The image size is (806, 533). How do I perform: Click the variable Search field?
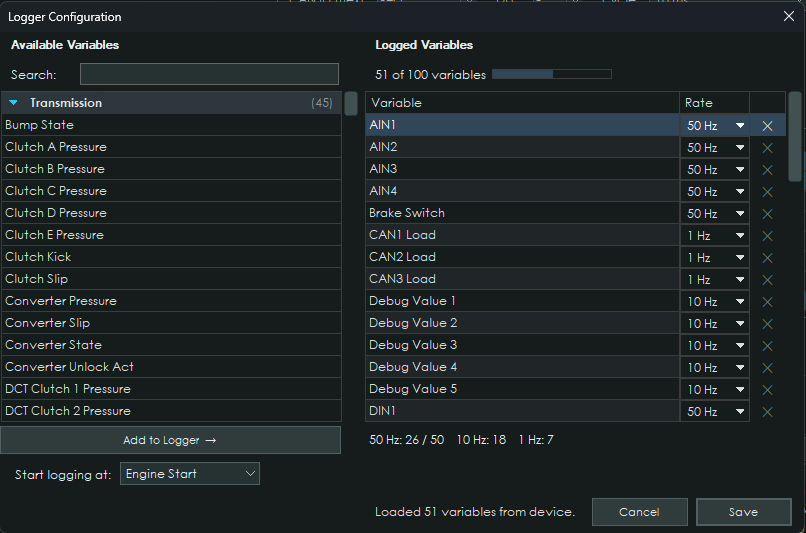pyautogui.click(x=209, y=74)
